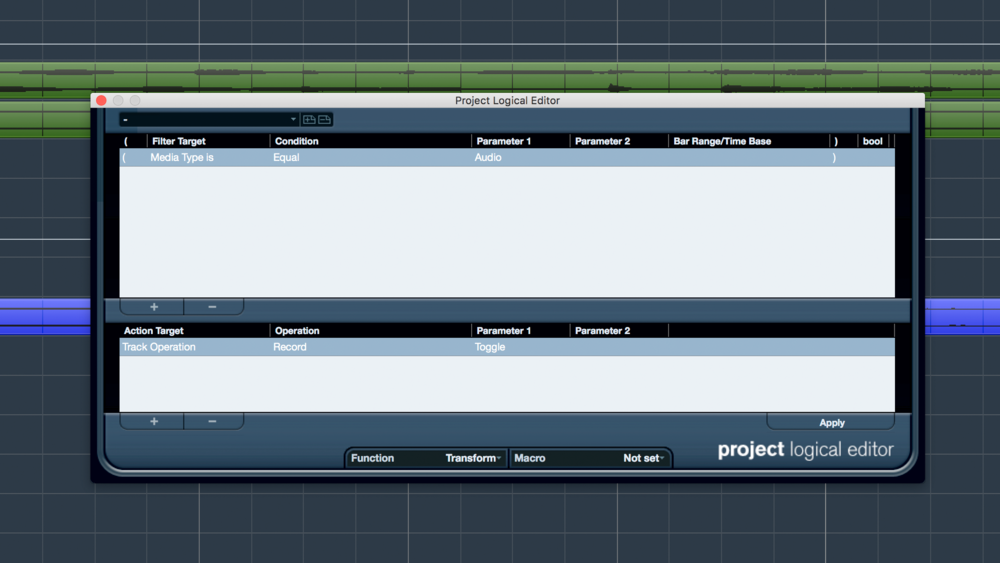Image resolution: width=1000 pixels, height=563 pixels.
Task: Click the Record operation cell
Action: pyautogui.click(x=370, y=347)
